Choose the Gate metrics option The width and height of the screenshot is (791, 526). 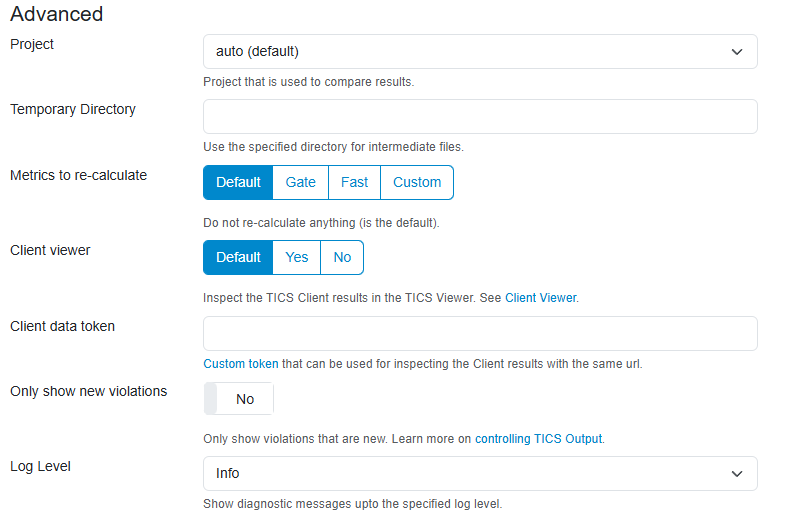[x=300, y=182]
